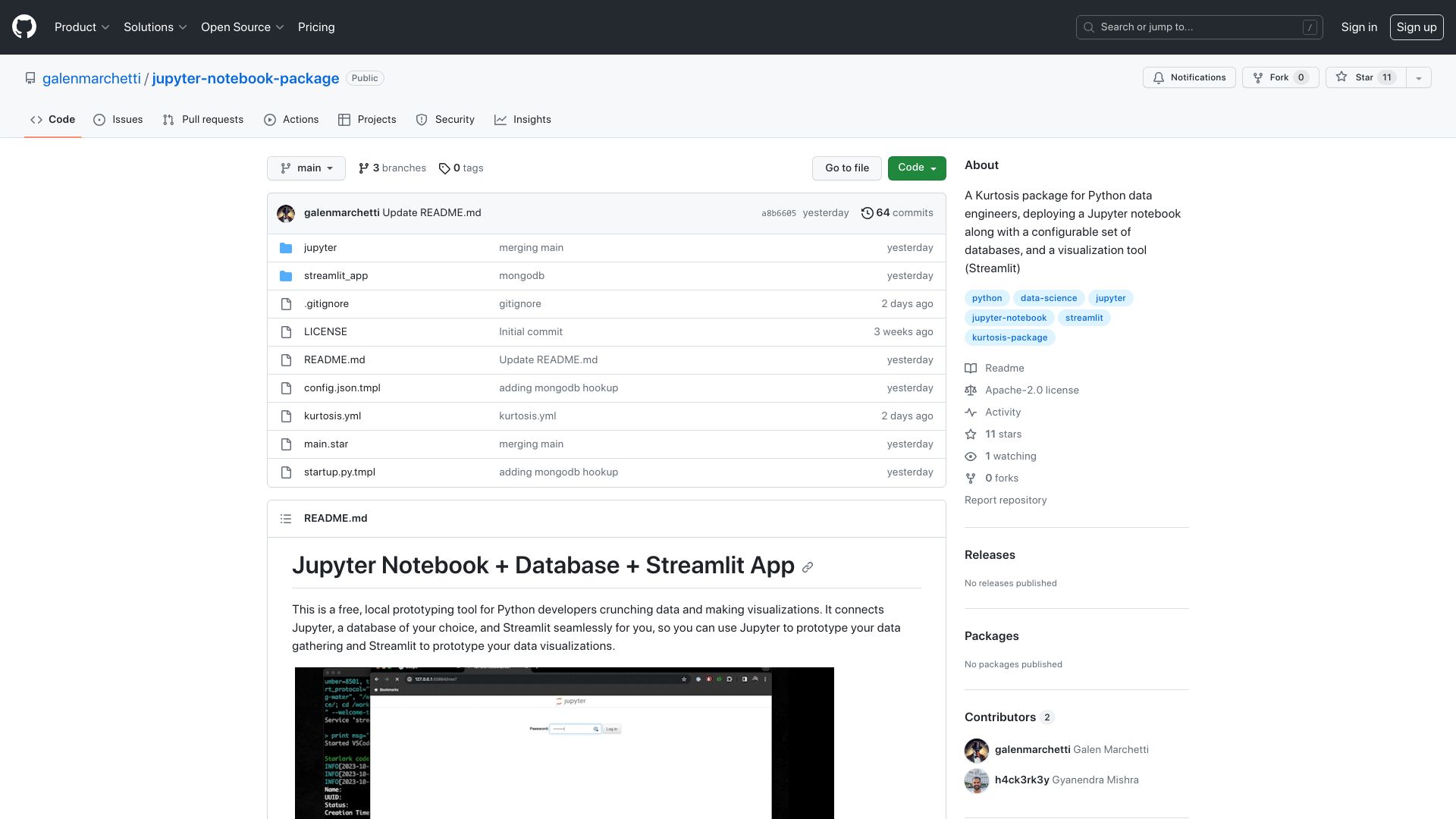The image size is (1456, 819).
Task: Open the green Code dropdown
Action: tap(917, 168)
